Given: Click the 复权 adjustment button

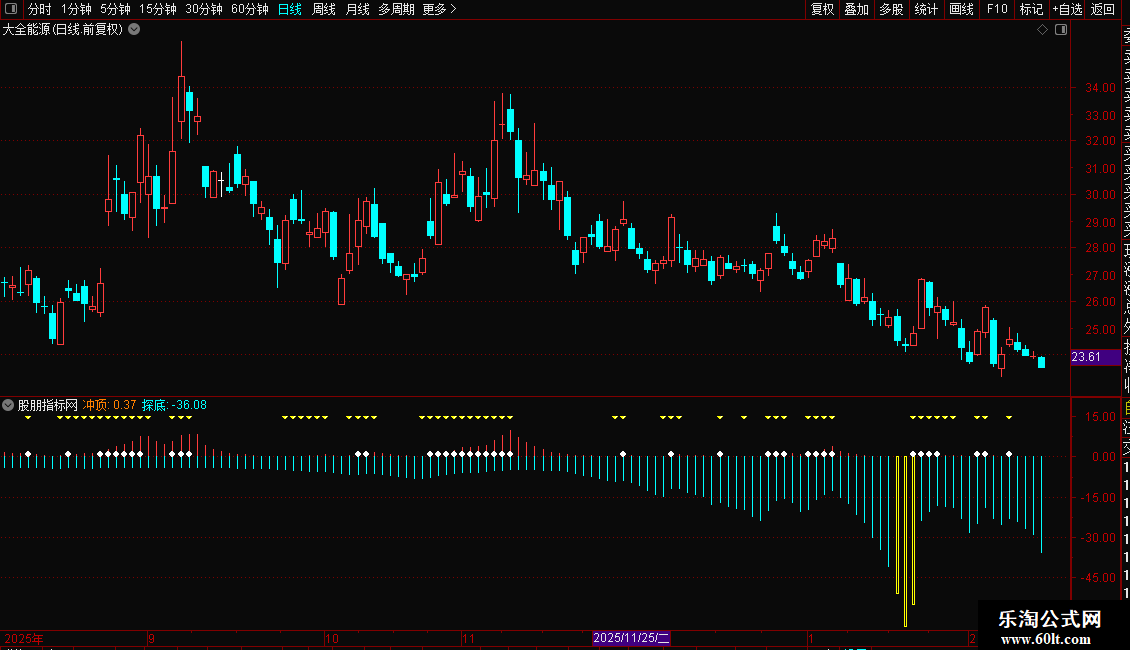Looking at the screenshot, I should (822, 9).
